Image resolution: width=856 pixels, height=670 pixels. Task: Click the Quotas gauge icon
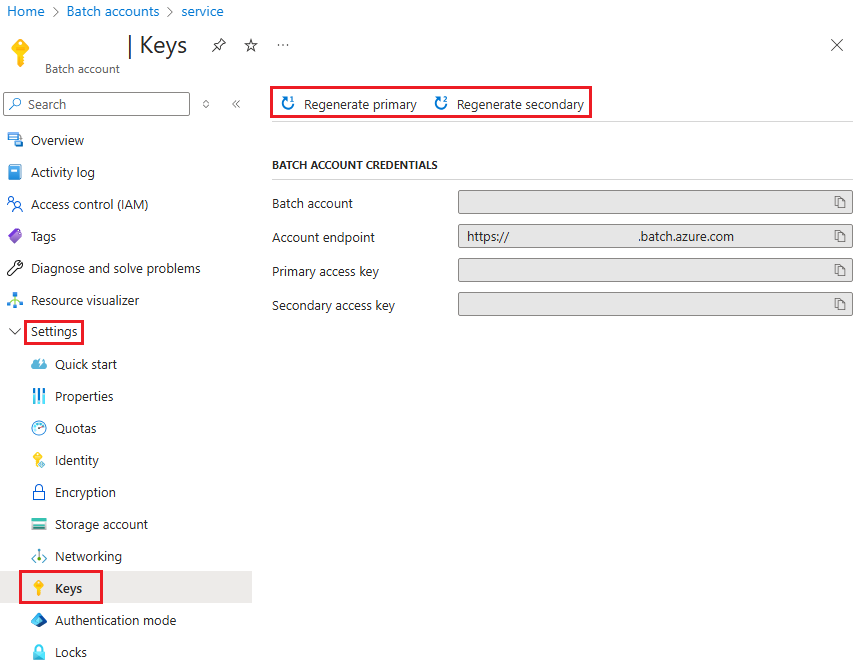point(39,428)
